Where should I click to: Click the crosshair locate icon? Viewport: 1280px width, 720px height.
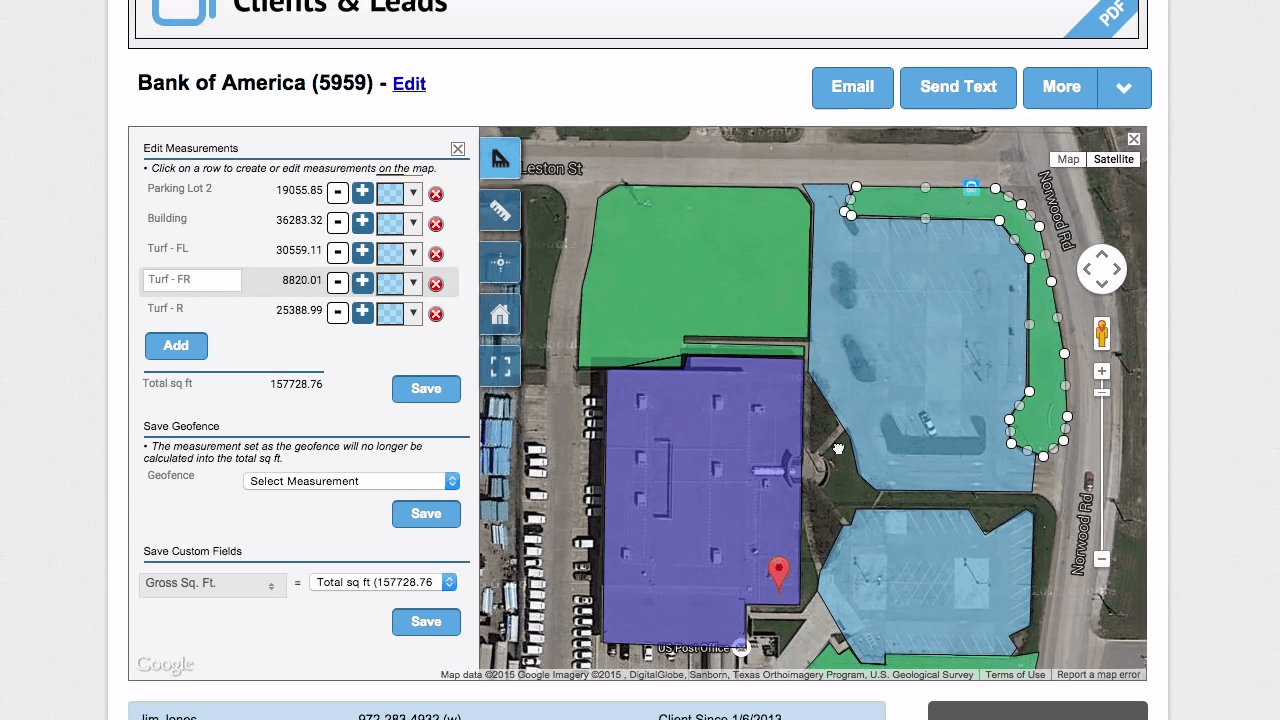point(500,263)
